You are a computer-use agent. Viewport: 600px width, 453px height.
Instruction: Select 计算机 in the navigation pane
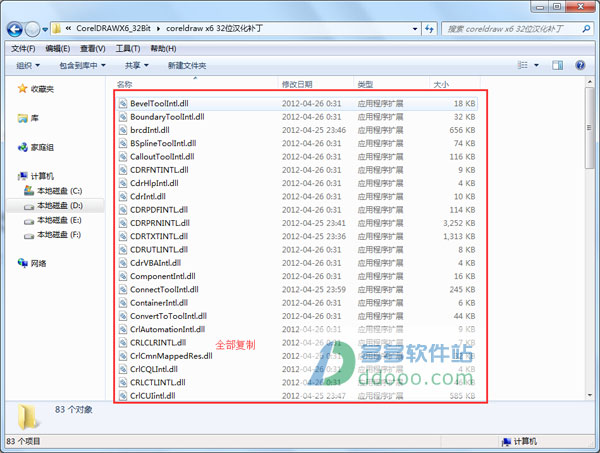(36, 176)
